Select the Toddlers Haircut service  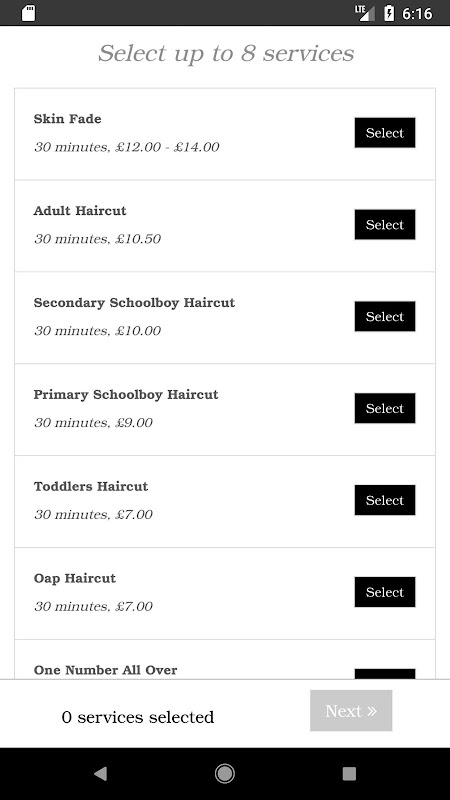[x=385, y=500]
